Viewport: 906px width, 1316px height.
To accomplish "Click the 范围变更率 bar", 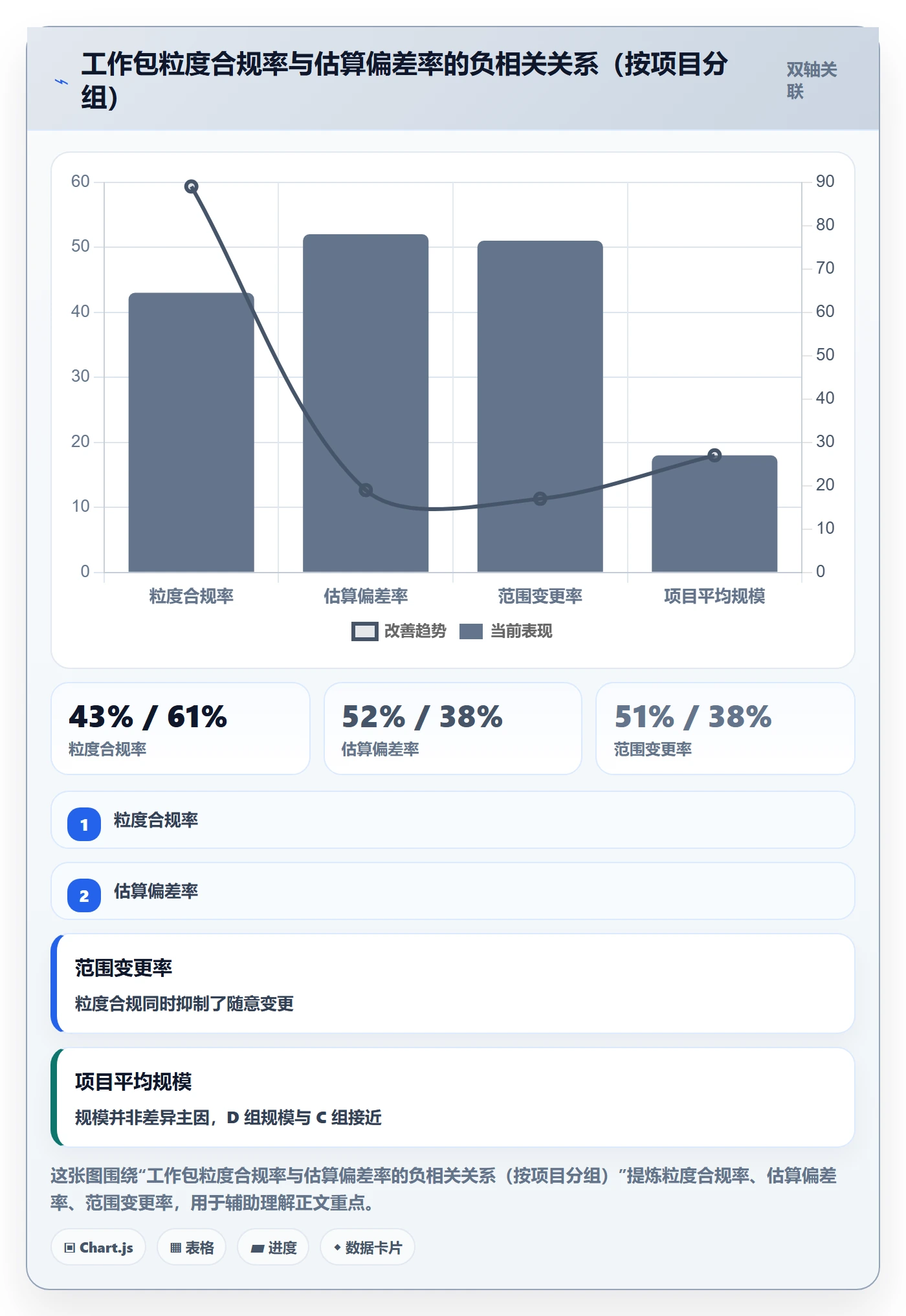I will (x=540, y=406).
